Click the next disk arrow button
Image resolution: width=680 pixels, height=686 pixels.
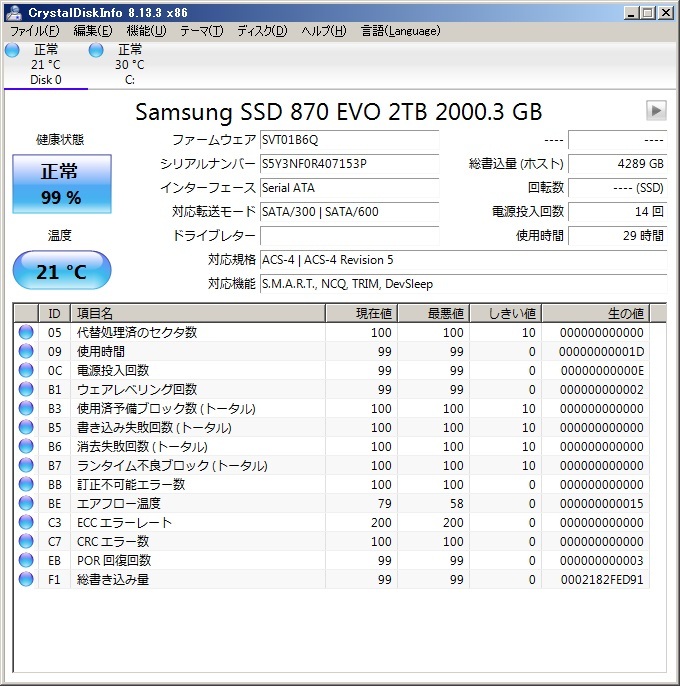(656, 110)
